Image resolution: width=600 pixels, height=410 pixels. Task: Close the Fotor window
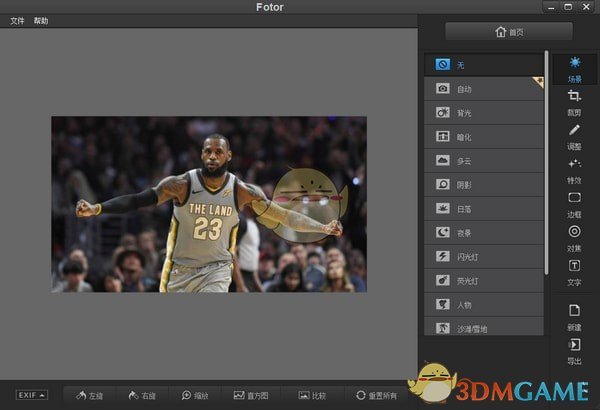(x=586, y=7)
